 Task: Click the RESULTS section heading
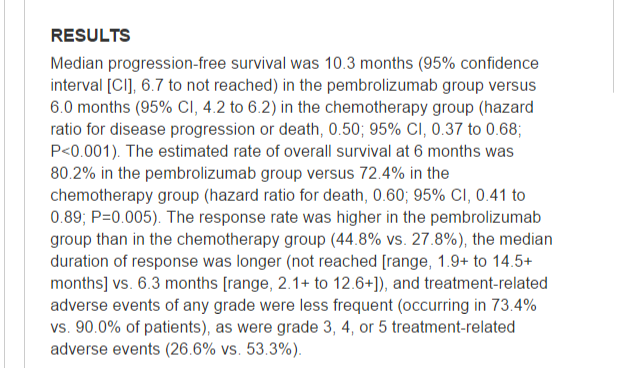pos(90,36)
